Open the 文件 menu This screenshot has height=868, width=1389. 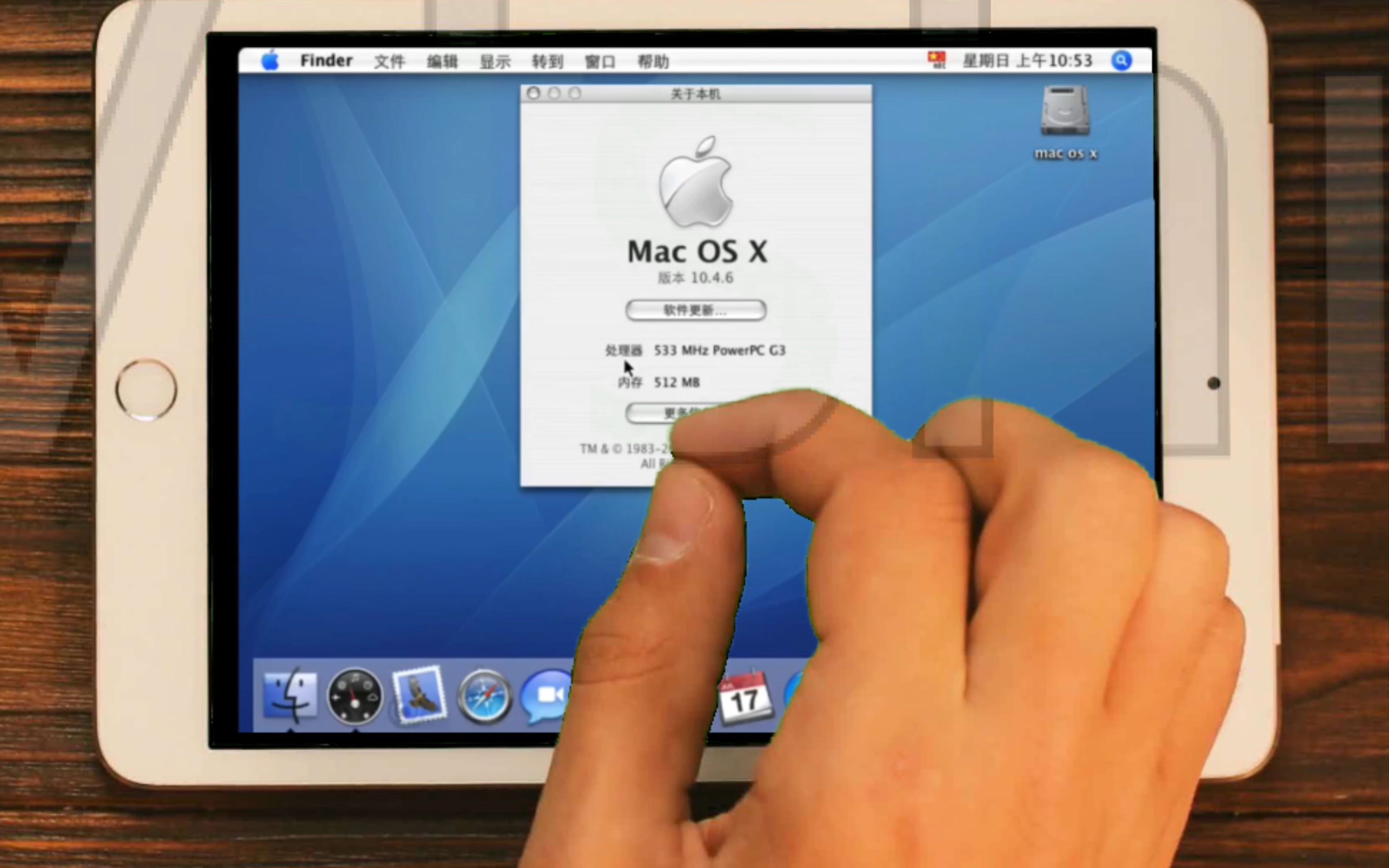390,61
